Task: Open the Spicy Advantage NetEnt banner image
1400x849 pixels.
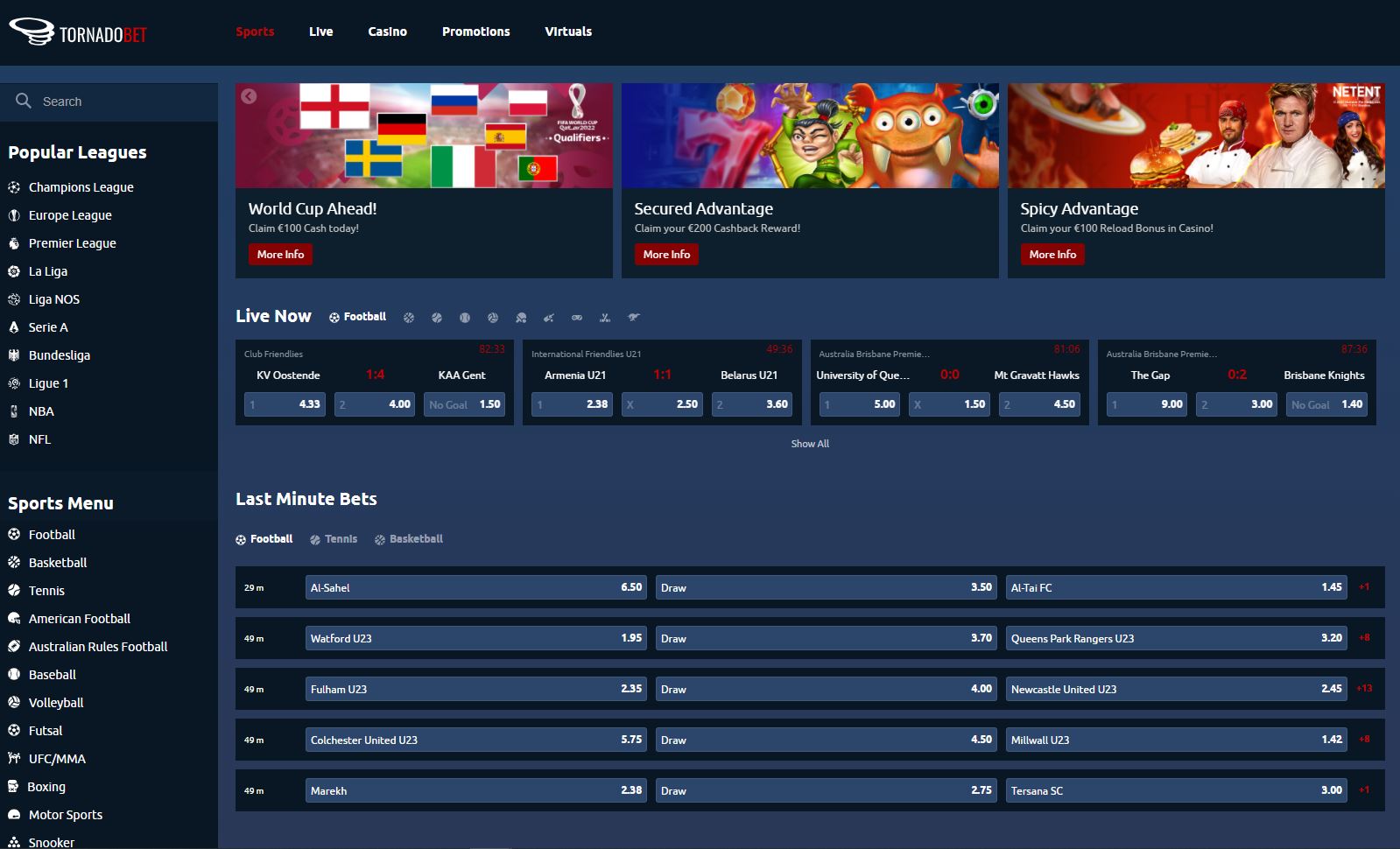Action: point(1196,136)
